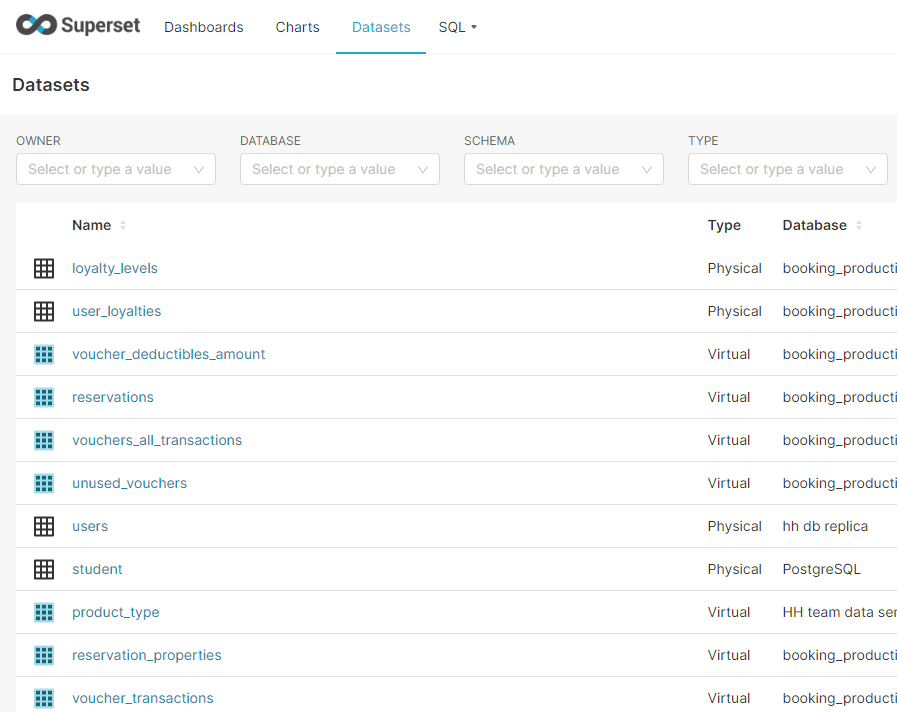Click the virtual dataset icon beside reservations
The height and width of the screenshot is (712, 897).
point(44,397)
